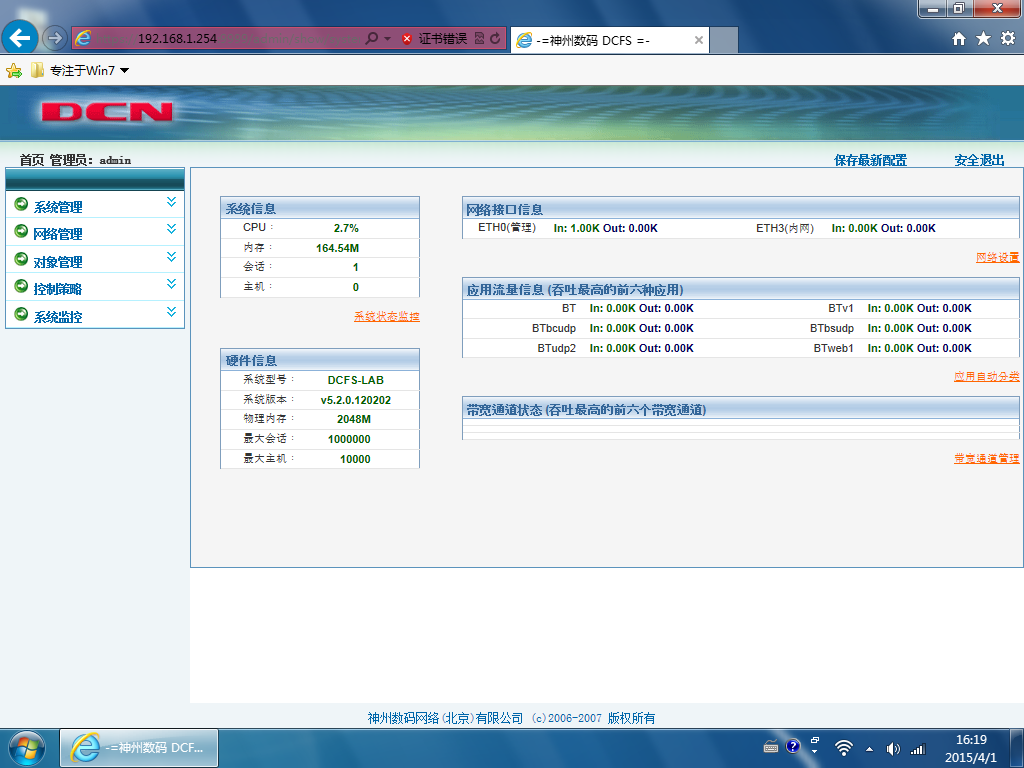Expand 控制策略 with double chevron
This screenshot has width=1024, height=768.
pyautogui.click(x=171, y=283)
